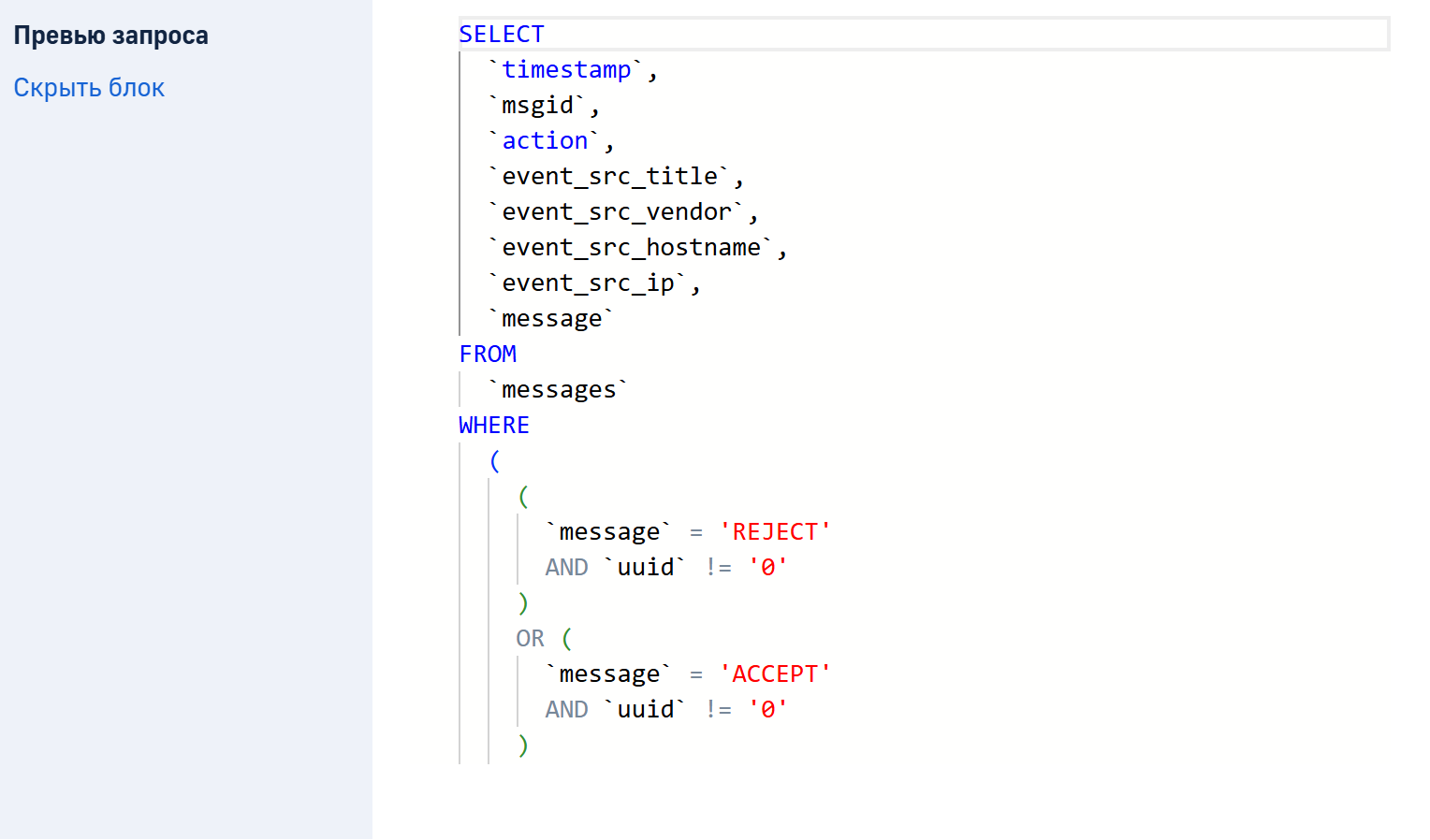Click the `timestamp` column name

tap(566, 70)
